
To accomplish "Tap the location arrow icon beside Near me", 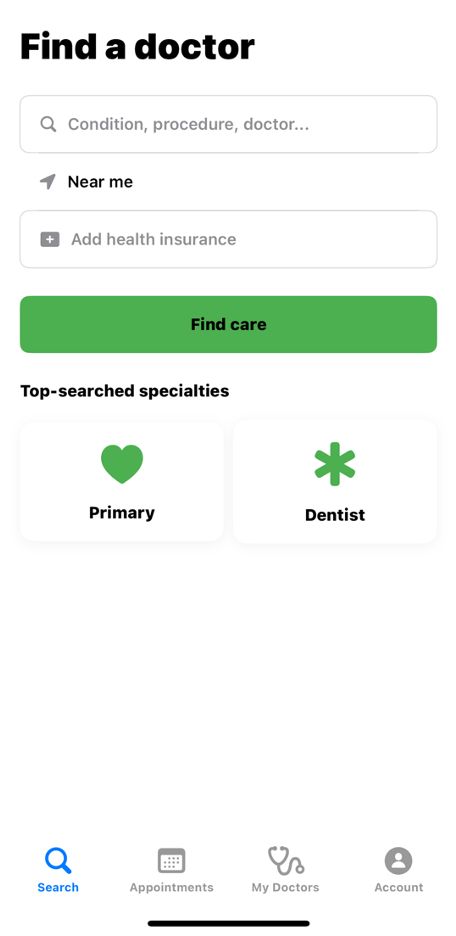I will 48,181.
